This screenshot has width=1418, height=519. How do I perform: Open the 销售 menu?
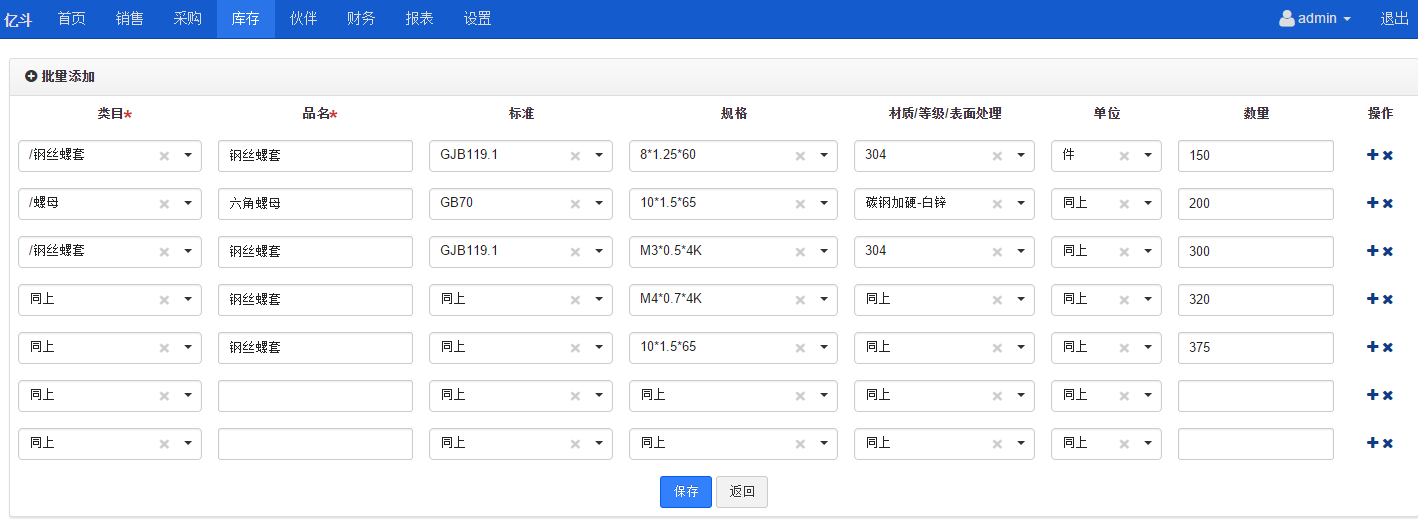click(130, 18)
